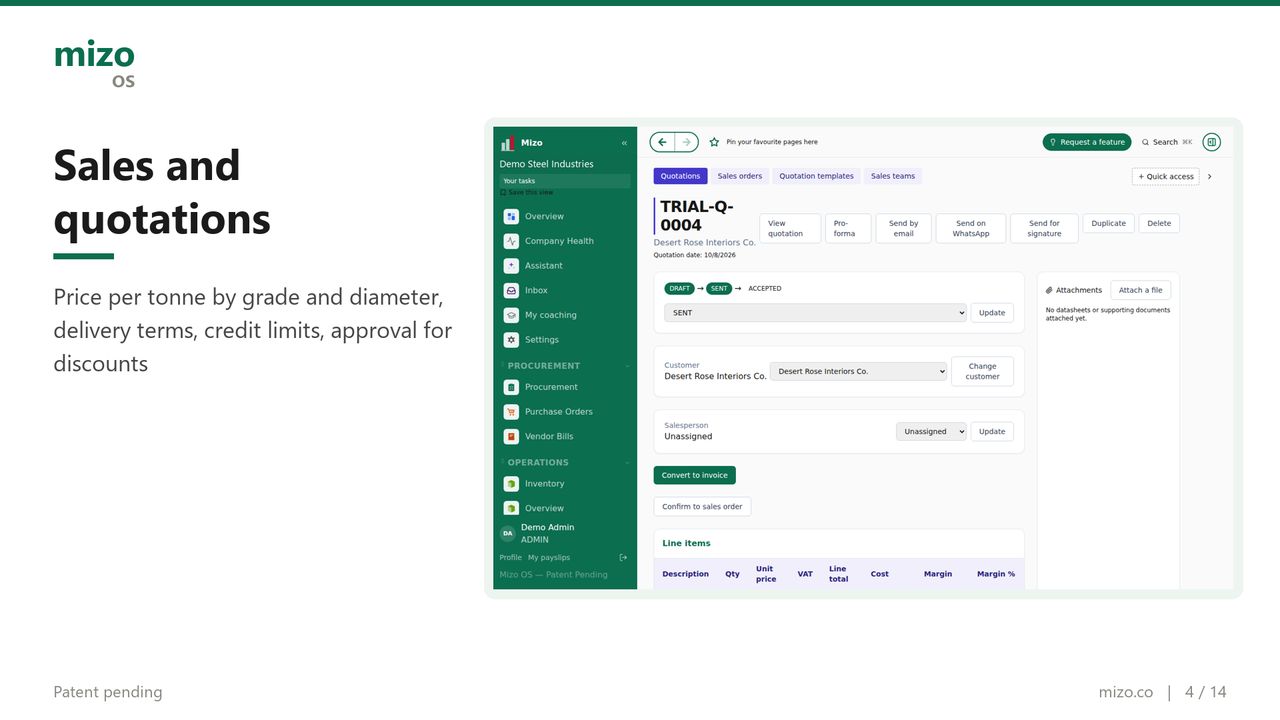Click the Send for signature button
The image size is (1280, 720).
tap(1044, 228)
